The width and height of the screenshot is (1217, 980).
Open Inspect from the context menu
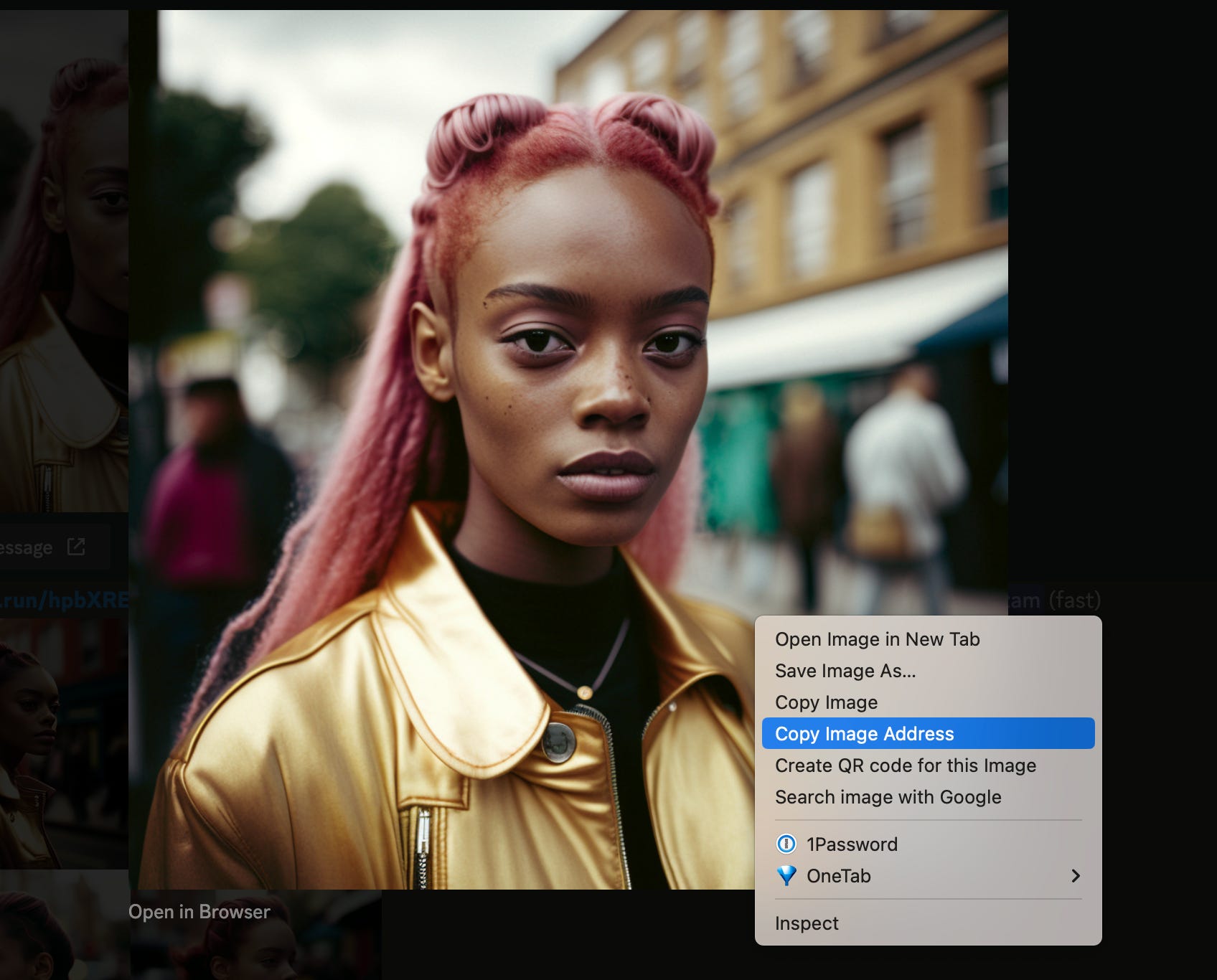pyautogui.click(x=807, y=923)
